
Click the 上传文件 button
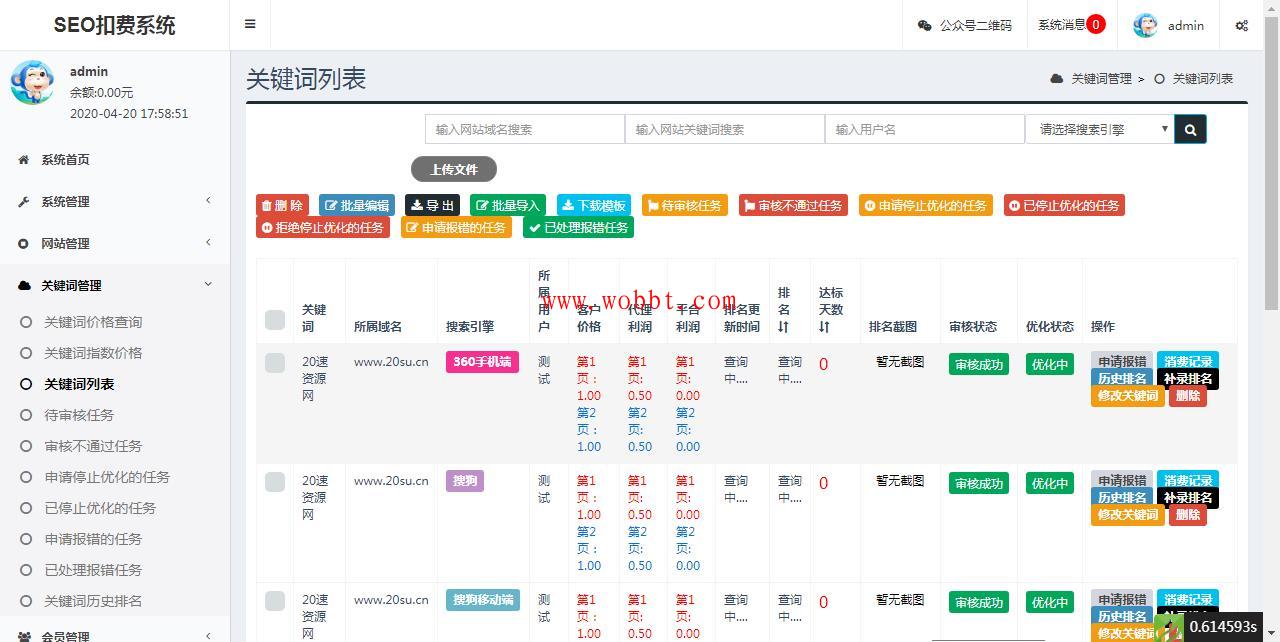click(x=455, y=170)
